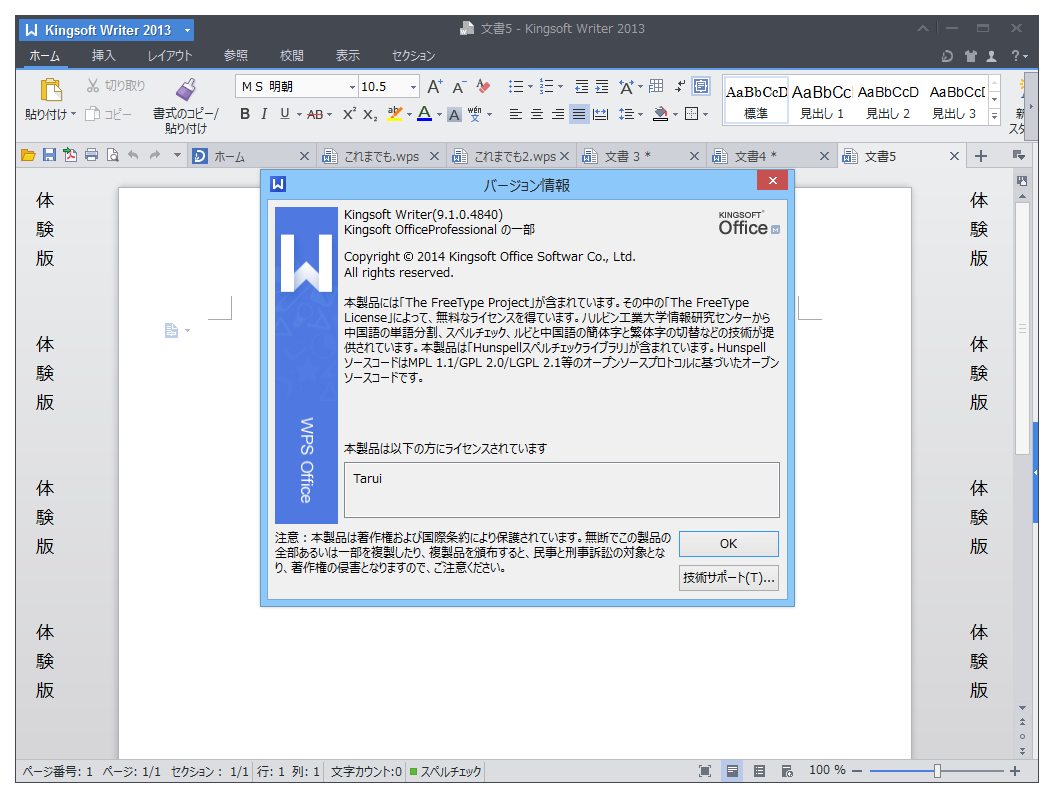Select the superscript icon
Screen dimensions: 1054x798
click(x=348, y=114)
